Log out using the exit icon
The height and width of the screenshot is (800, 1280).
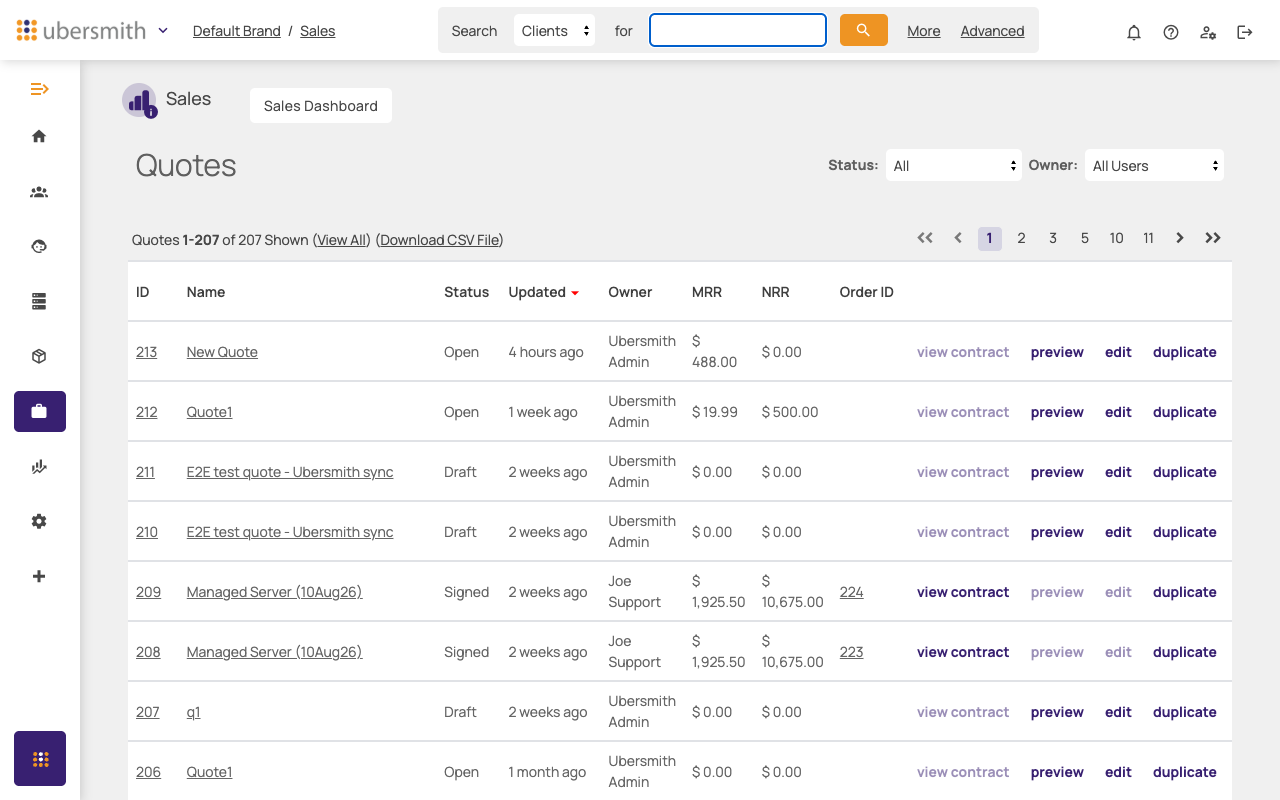pos(1245,32)
